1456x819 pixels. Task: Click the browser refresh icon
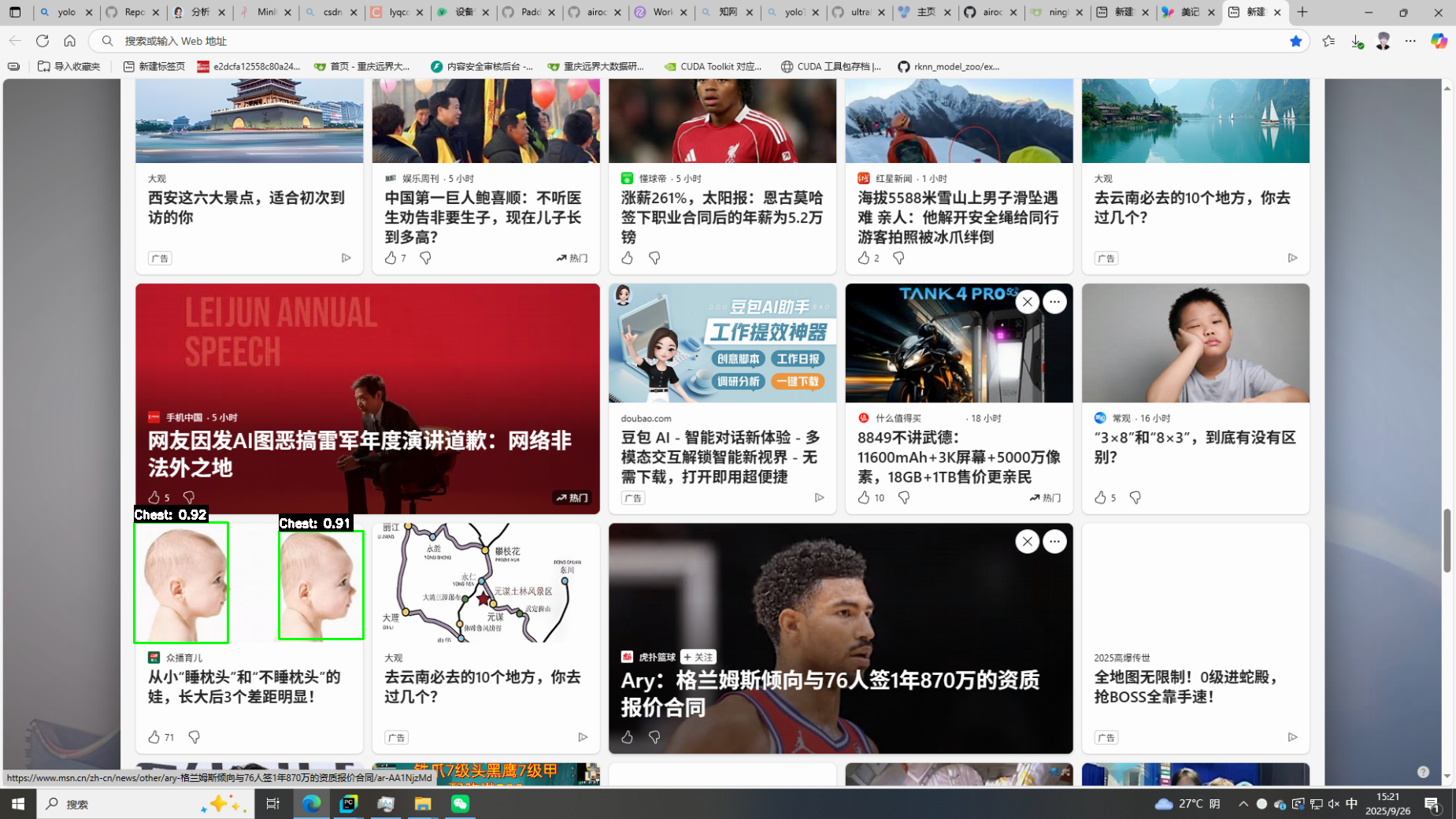[43, 41]
